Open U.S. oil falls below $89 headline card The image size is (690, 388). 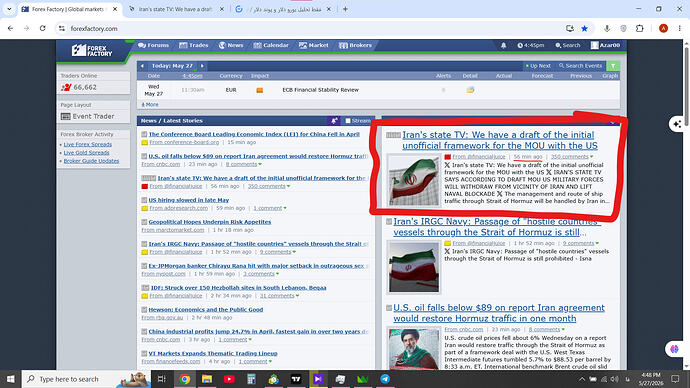tap(499, 313)
